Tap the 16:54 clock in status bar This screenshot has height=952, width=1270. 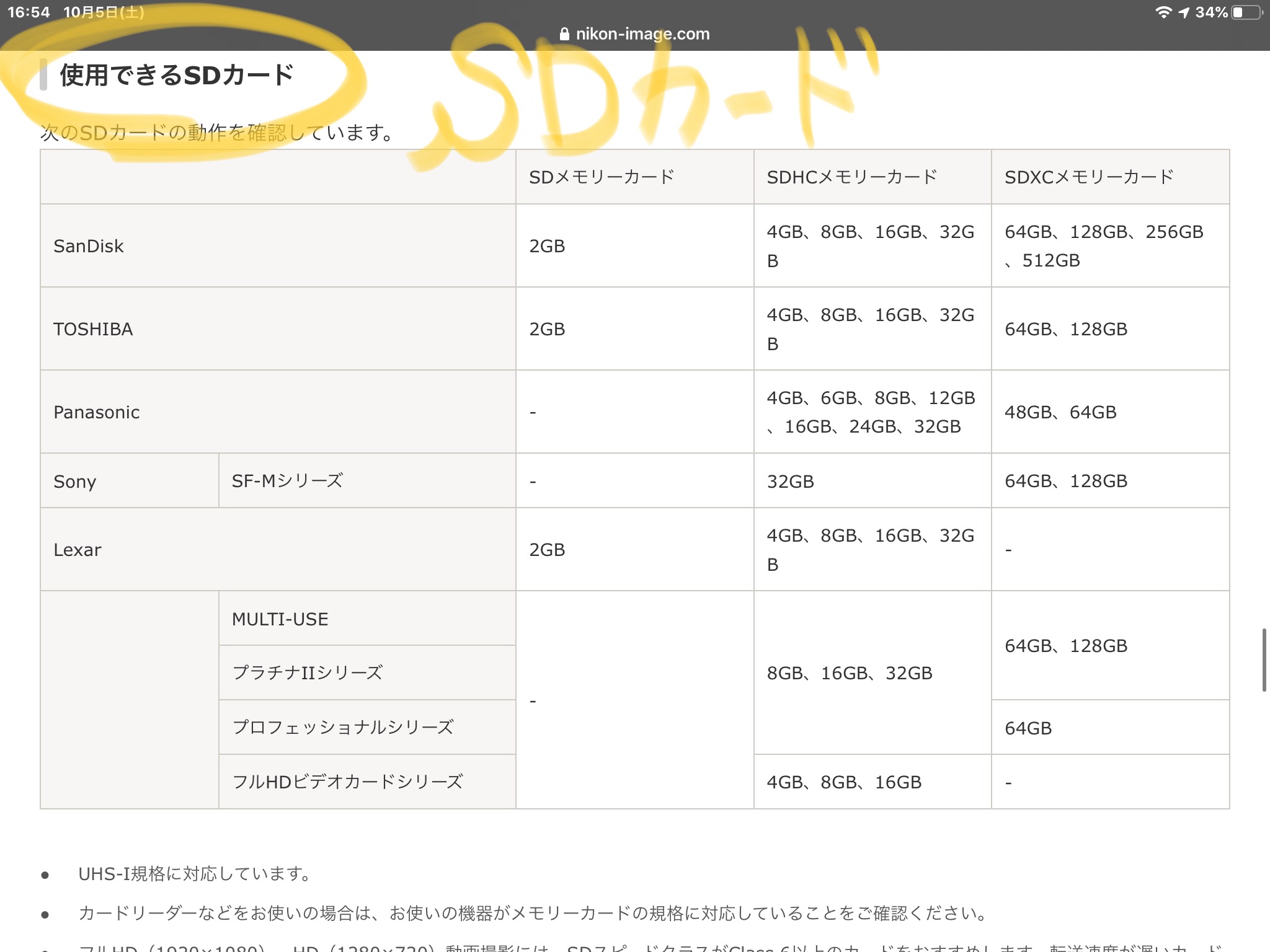click(x=29, y=12)
